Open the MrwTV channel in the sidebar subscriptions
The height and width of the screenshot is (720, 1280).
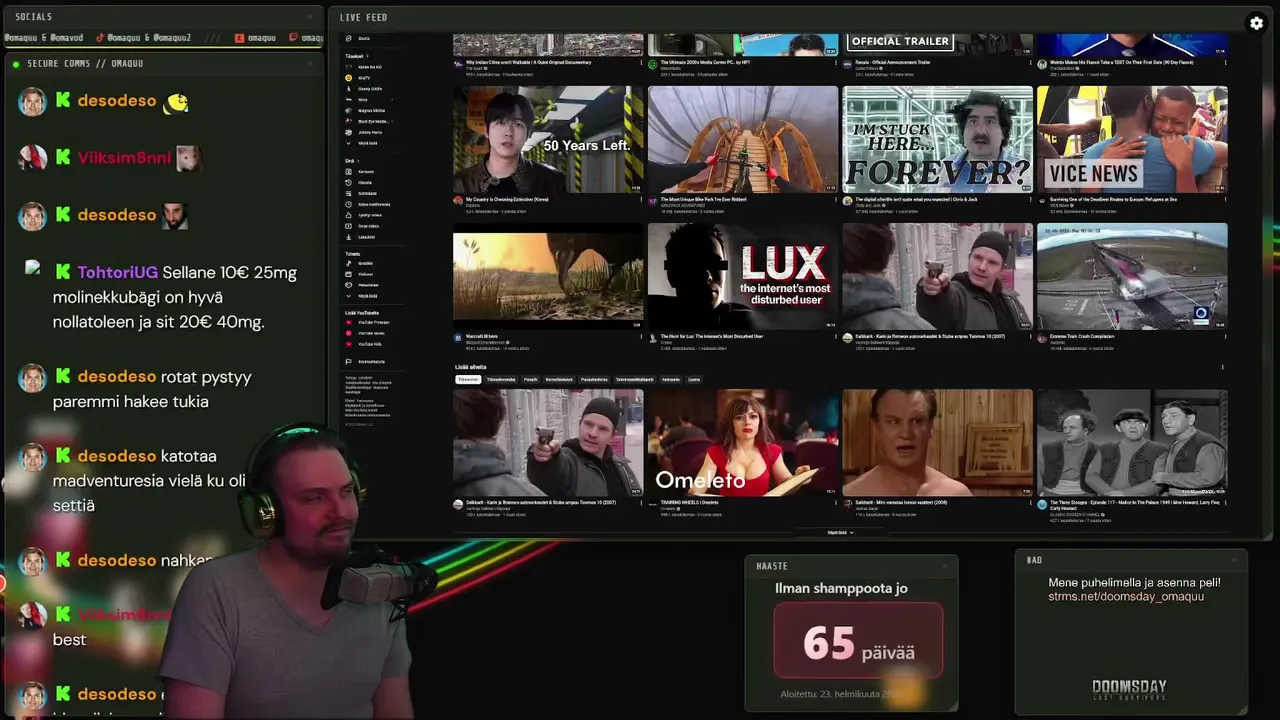pyautogui.click(x=356, y=78)
